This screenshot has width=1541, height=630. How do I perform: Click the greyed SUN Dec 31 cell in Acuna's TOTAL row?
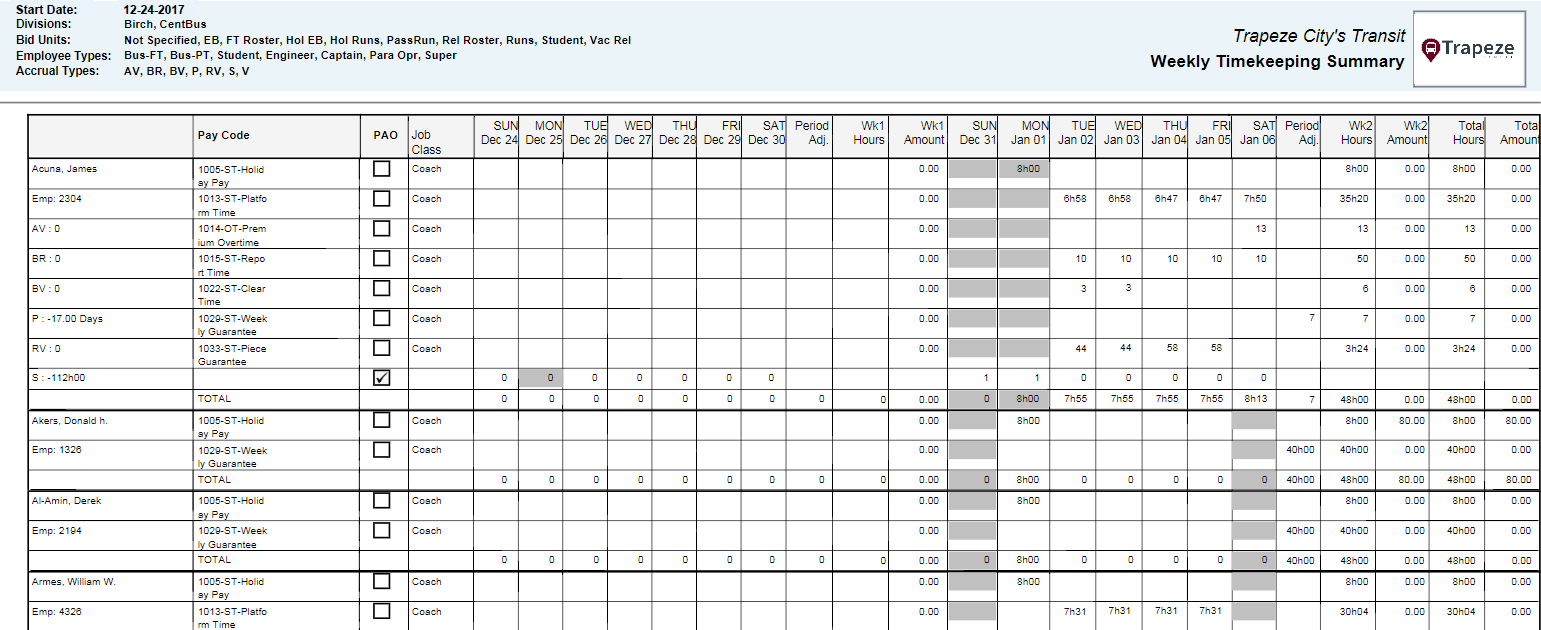pyautogui.click(x=971, y=397)
